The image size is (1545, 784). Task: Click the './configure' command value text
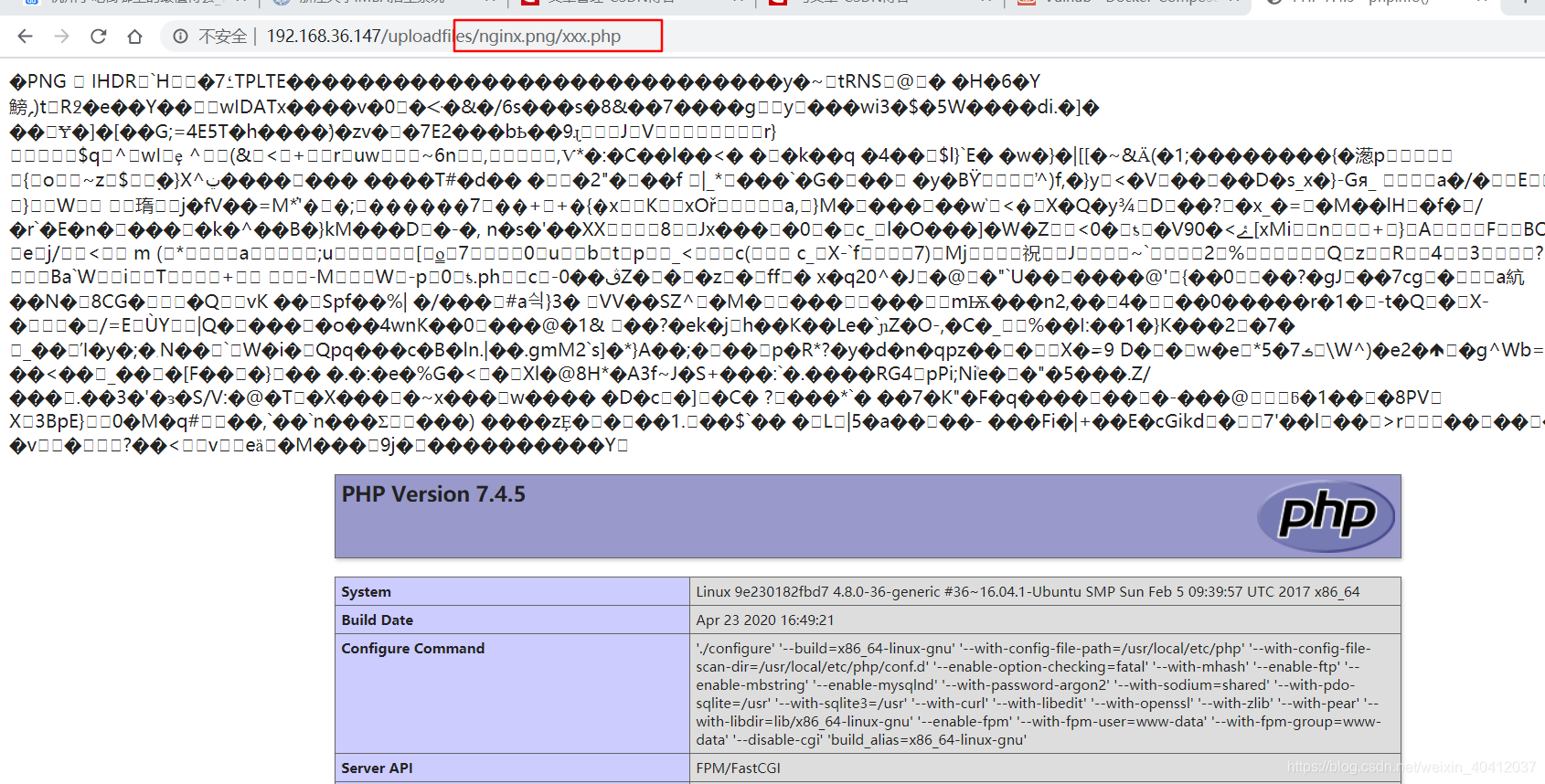coord(1039,694)
